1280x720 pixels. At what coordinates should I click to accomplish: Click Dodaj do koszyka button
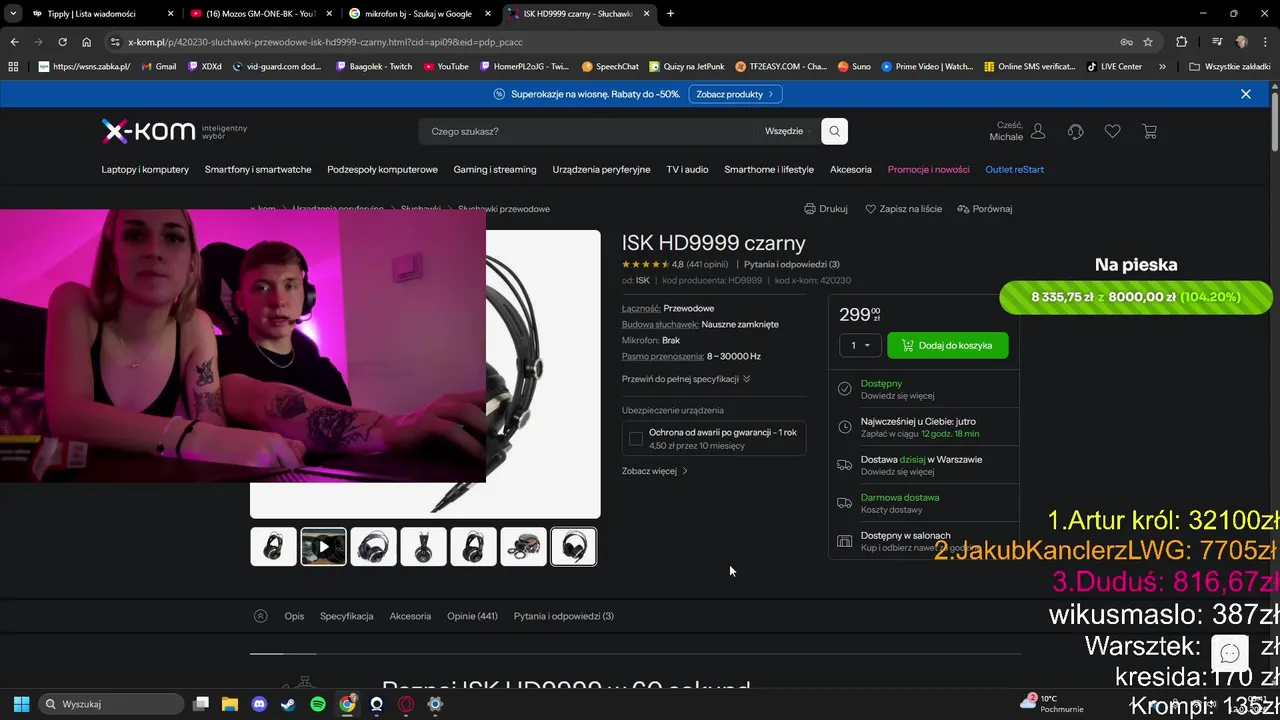[948, 345]
